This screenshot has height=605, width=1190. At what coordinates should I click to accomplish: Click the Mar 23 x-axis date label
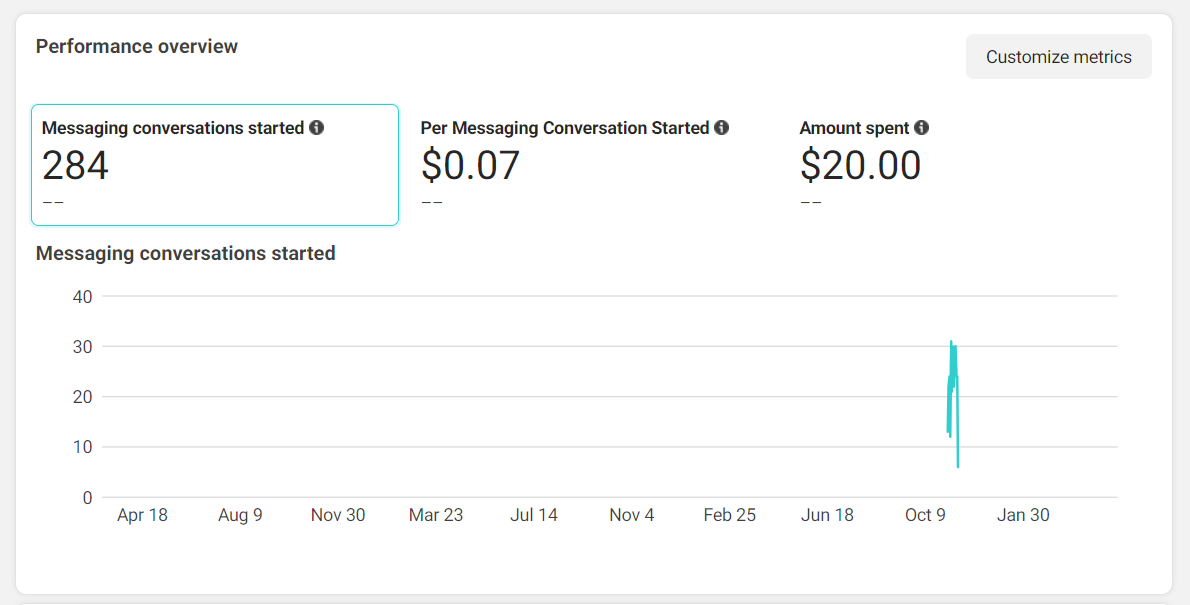436,515
